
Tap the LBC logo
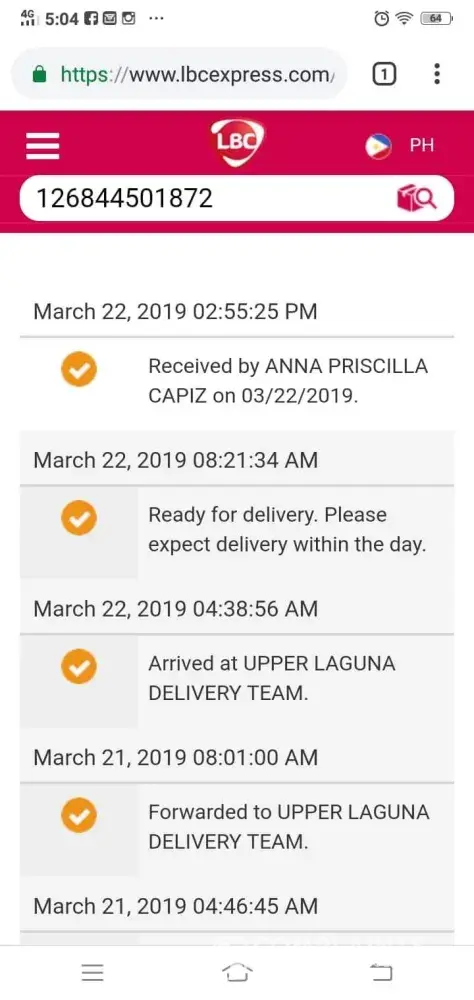coord(237,143)
